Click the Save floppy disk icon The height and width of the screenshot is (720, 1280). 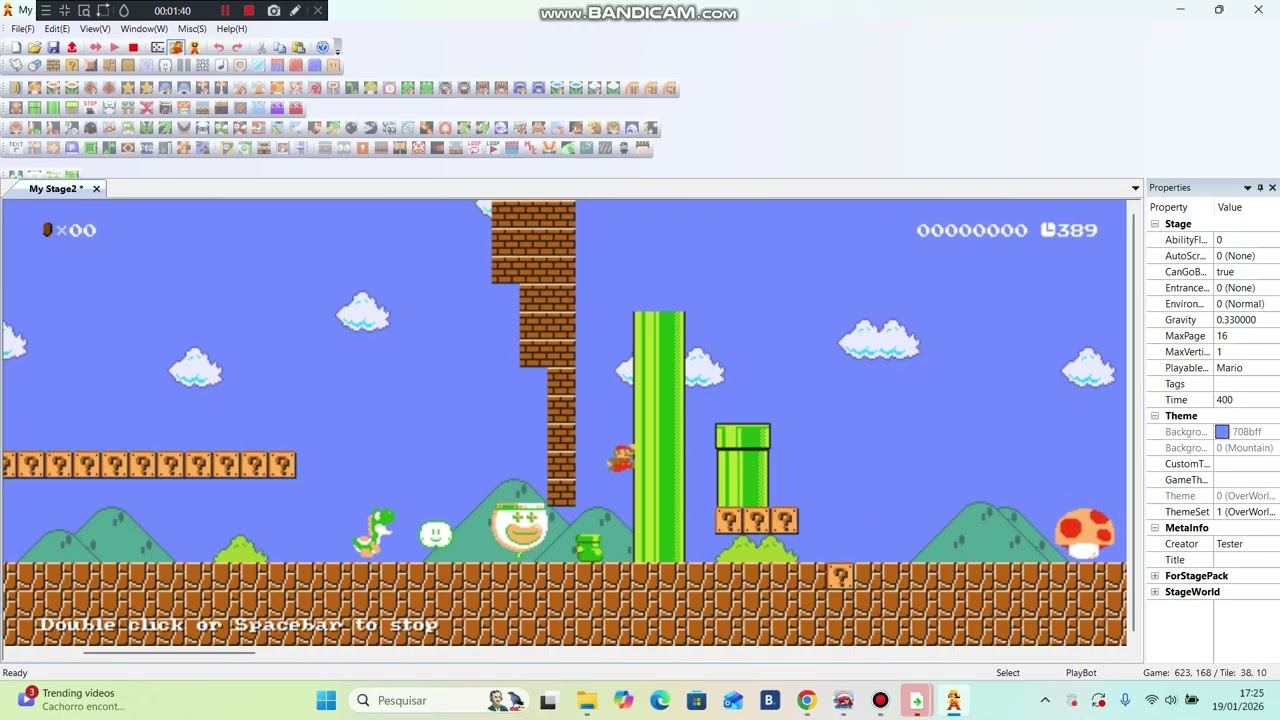pyautogui.click(x=53, y=47)
